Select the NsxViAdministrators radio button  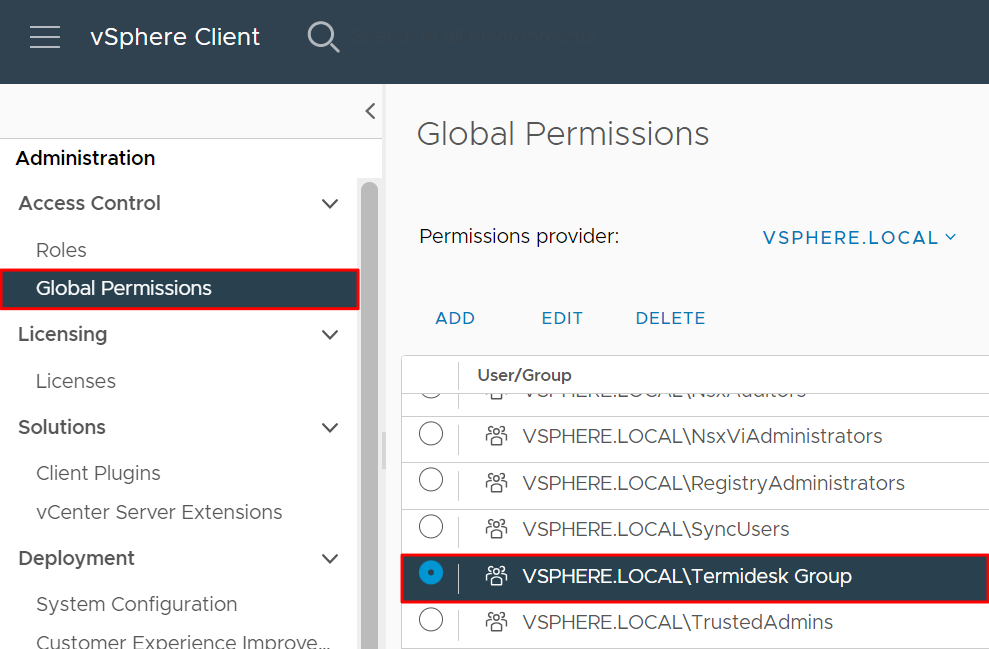431,434
